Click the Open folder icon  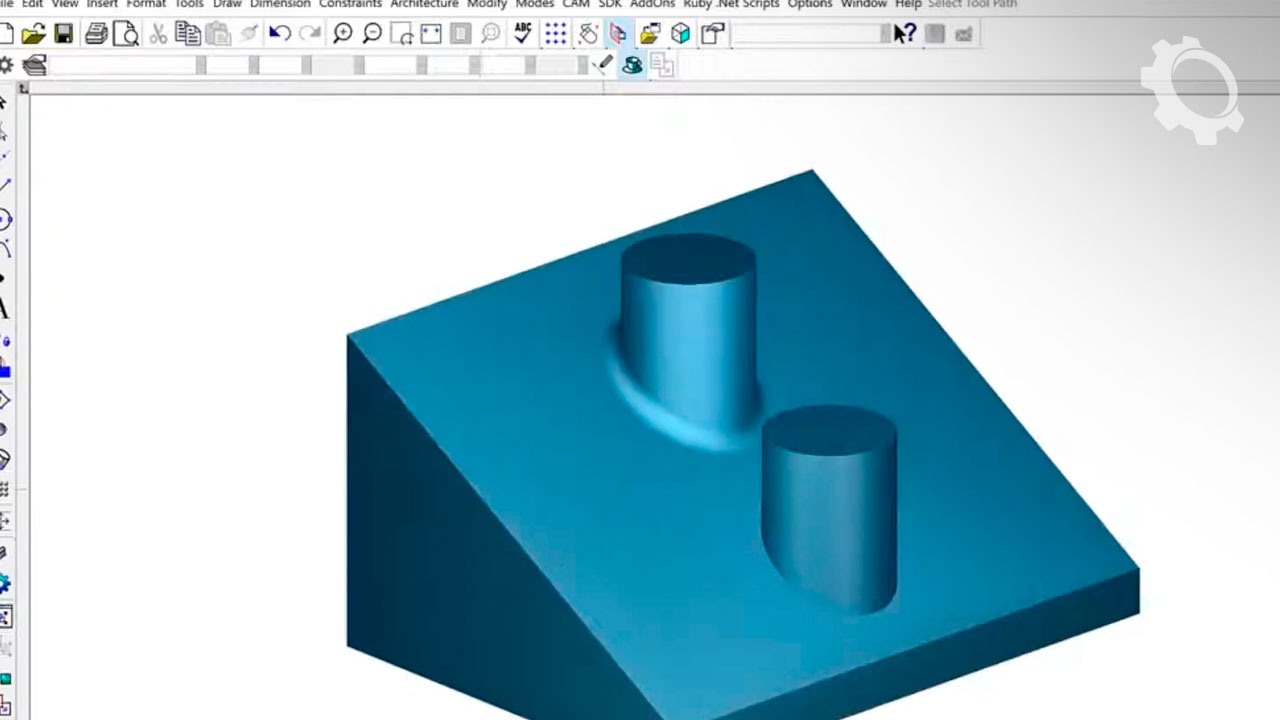tap(33, 34)
